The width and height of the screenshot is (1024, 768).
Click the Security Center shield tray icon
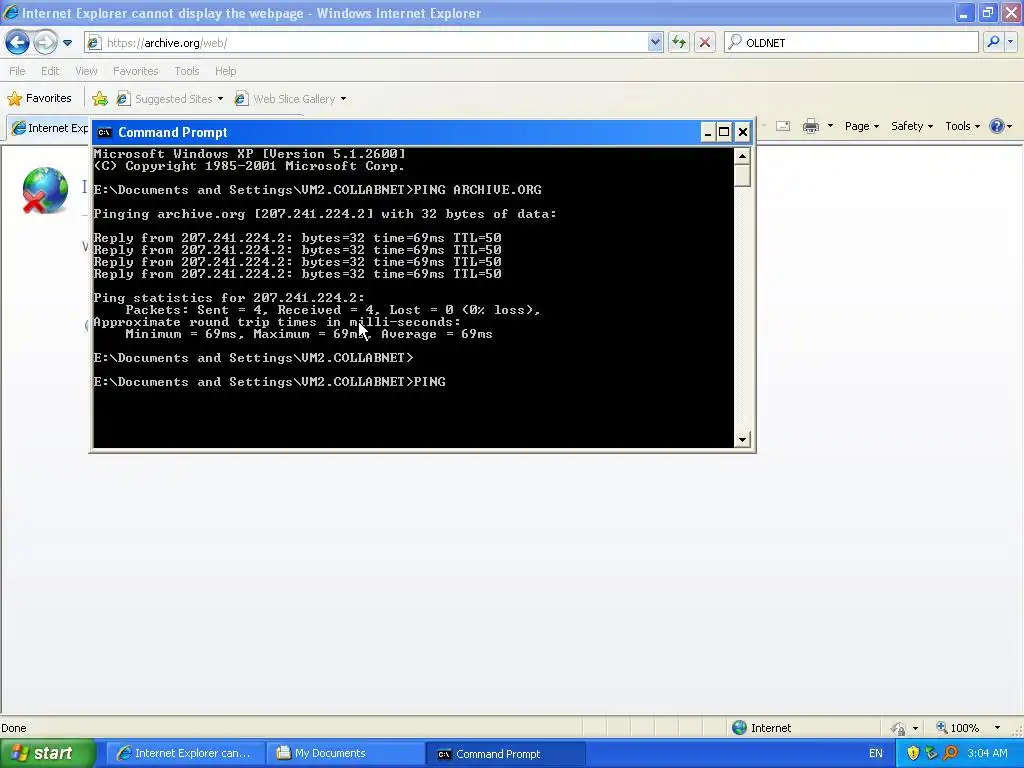click(x=913, y=753)
